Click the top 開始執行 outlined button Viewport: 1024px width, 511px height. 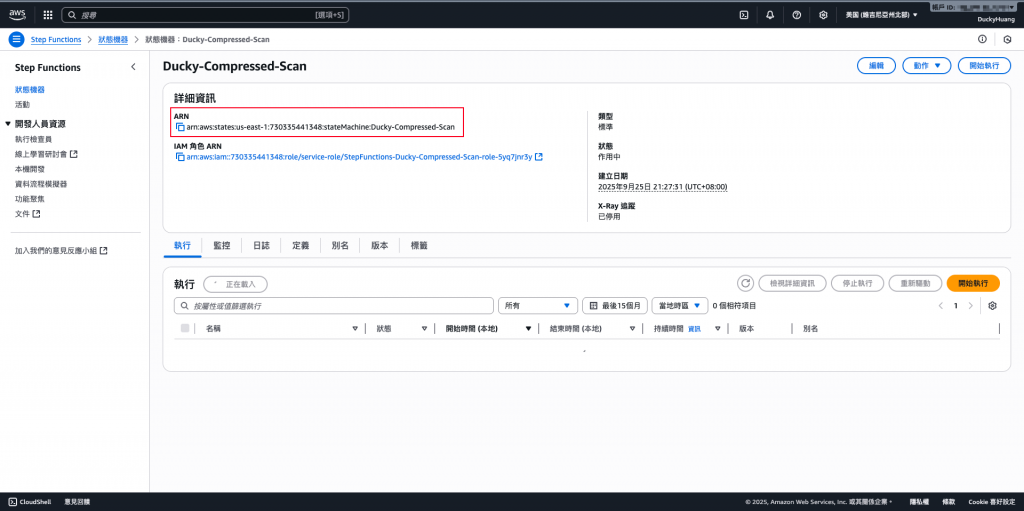(984, 66)
